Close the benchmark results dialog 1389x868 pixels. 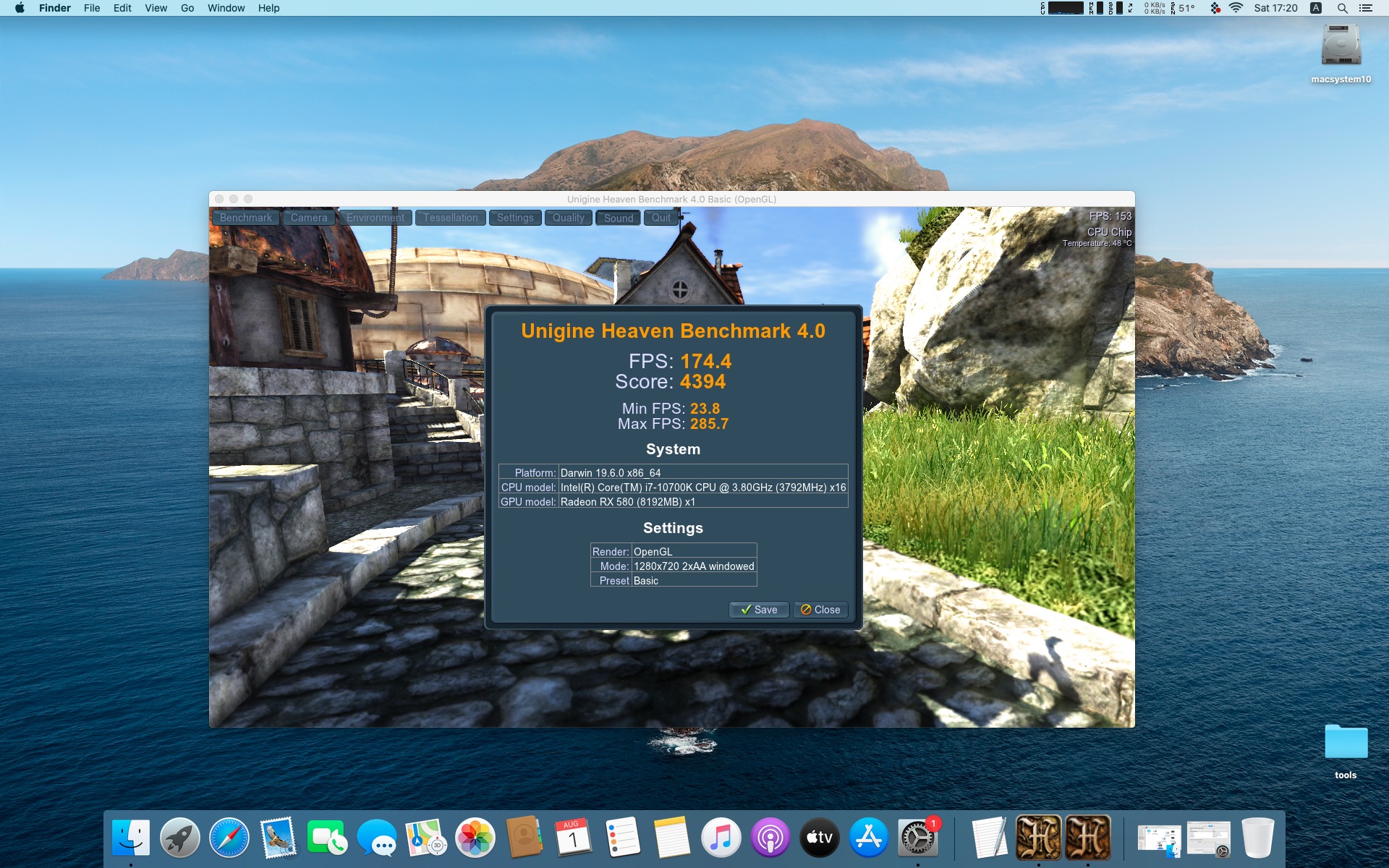coord(820,610)
